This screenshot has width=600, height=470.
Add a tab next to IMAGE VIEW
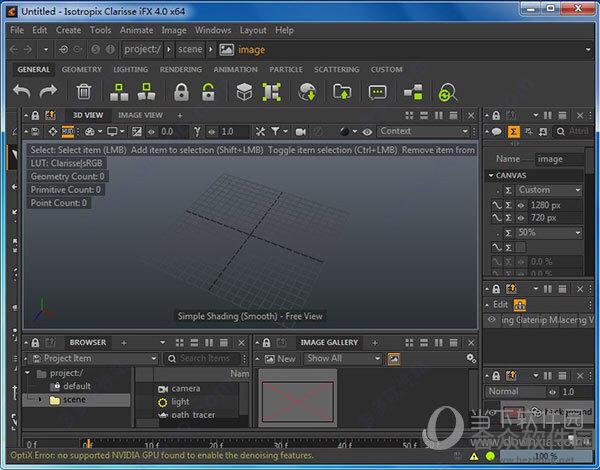(x=179, y=115)
